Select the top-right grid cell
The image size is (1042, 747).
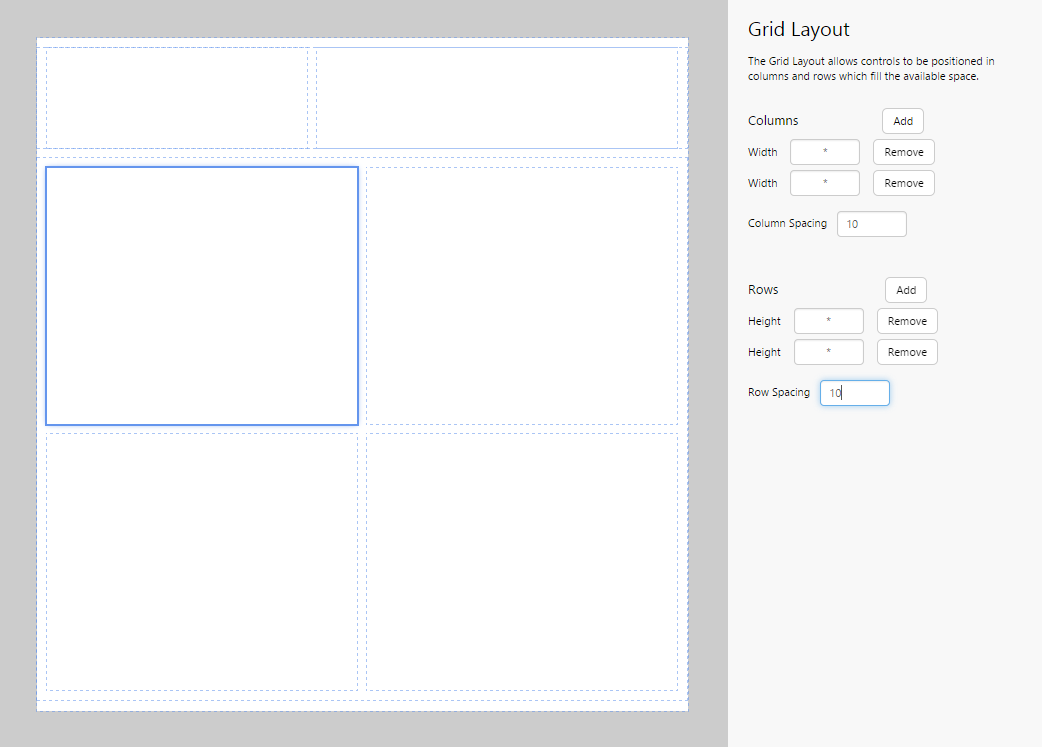[x=497, y=97]
